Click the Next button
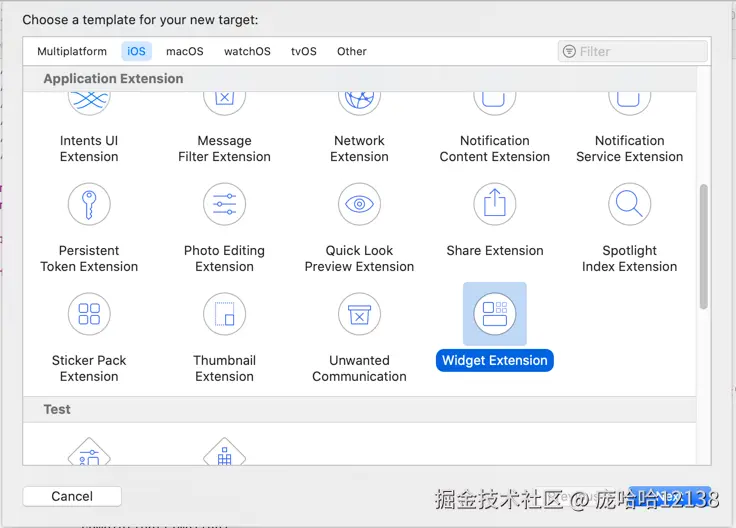 tap(670, 496)
